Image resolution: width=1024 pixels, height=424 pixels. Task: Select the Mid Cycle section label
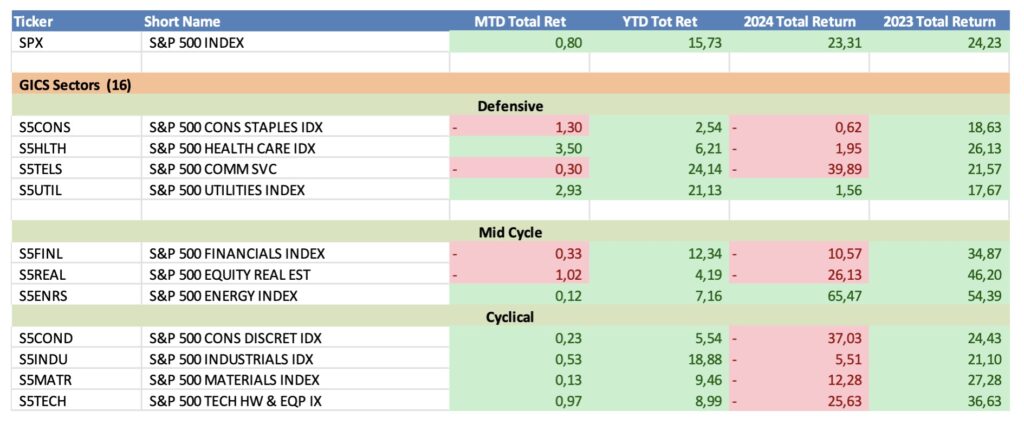(x=510, y=233)
